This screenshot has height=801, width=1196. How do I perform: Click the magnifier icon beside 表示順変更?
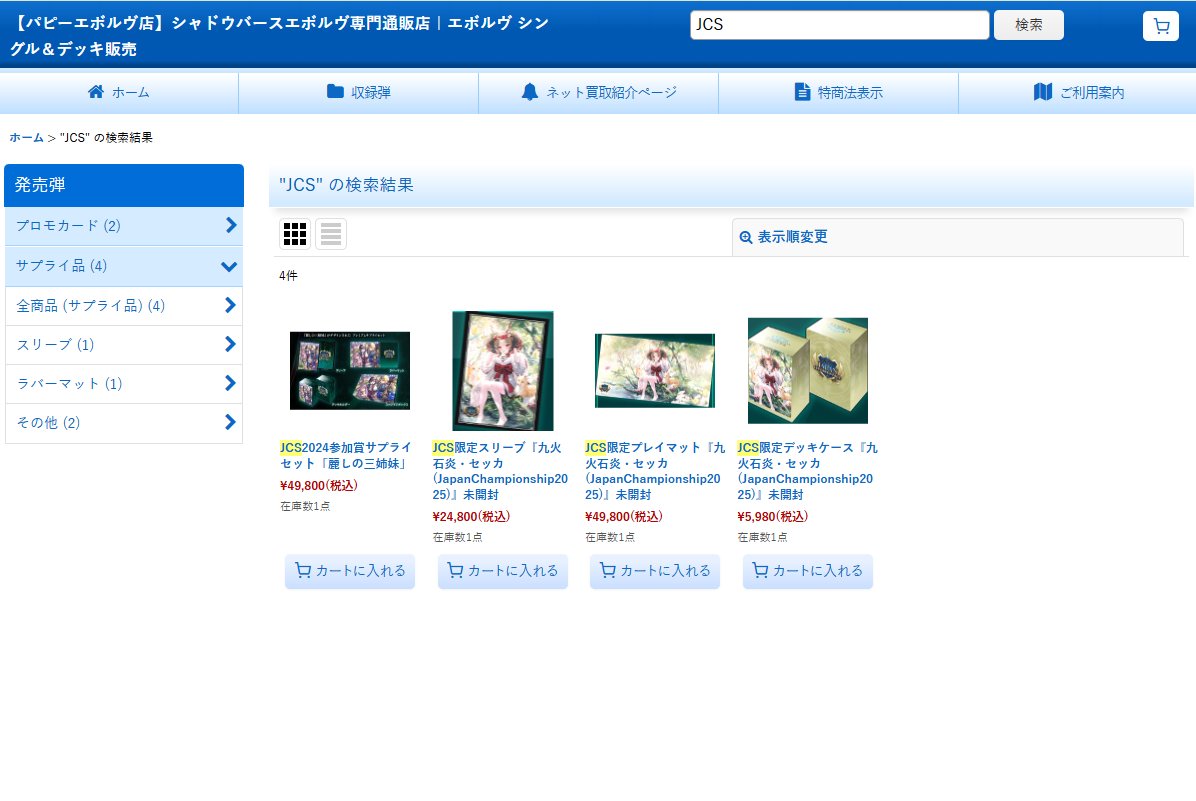pyautogui.click(x=745, y=237)
